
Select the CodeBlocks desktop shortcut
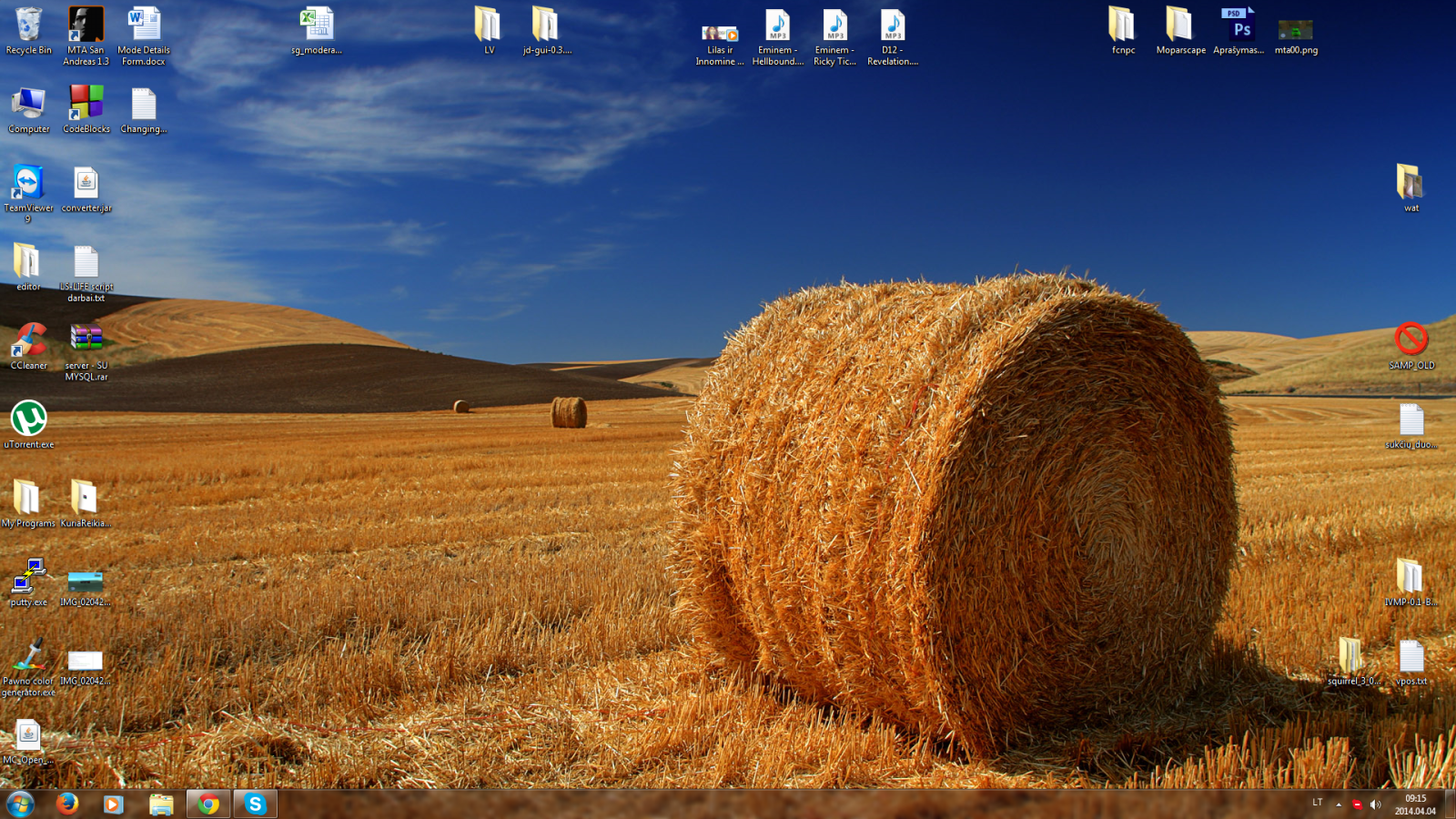(86, 109)
